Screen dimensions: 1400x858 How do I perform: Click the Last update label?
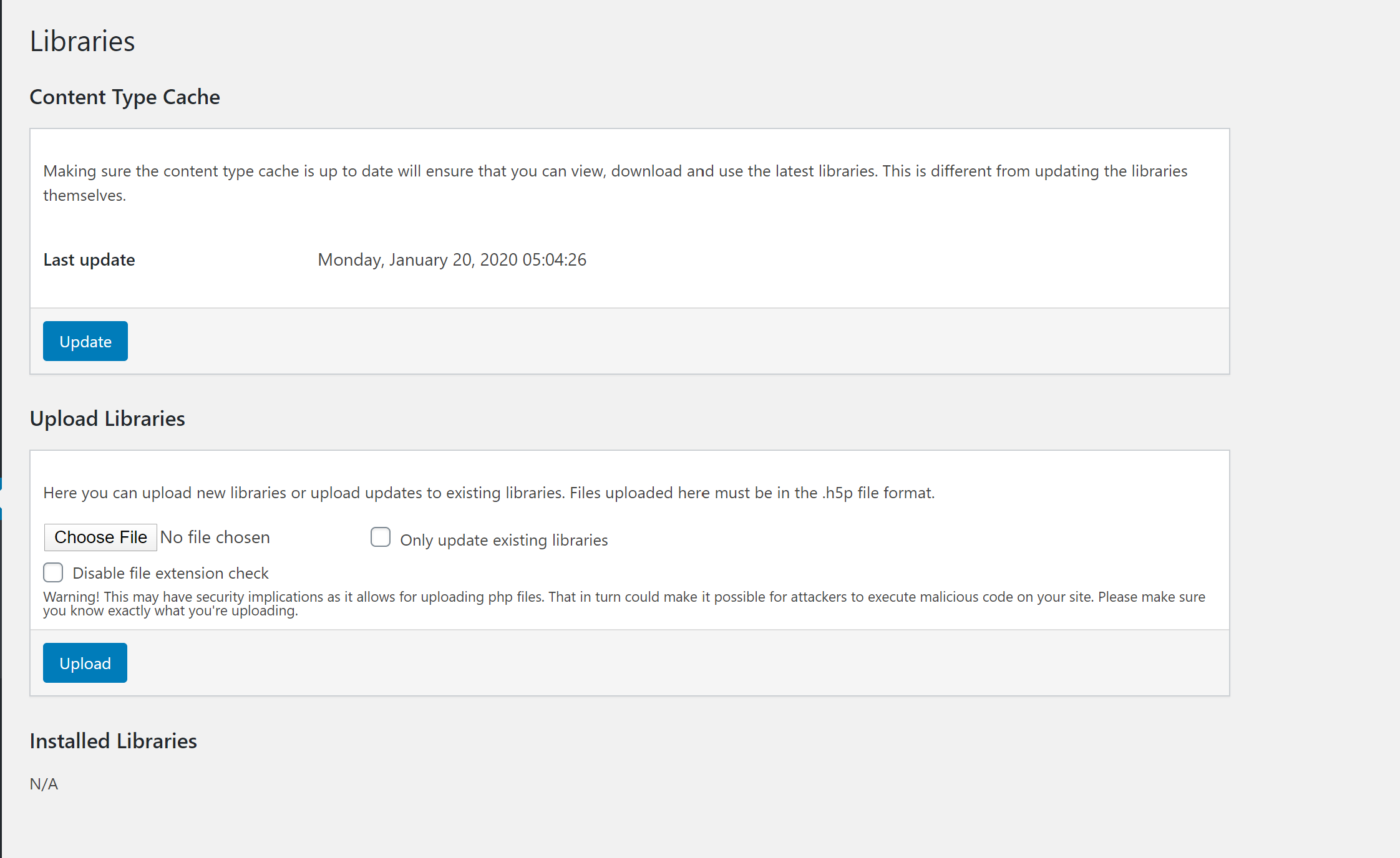coord(89,259)
